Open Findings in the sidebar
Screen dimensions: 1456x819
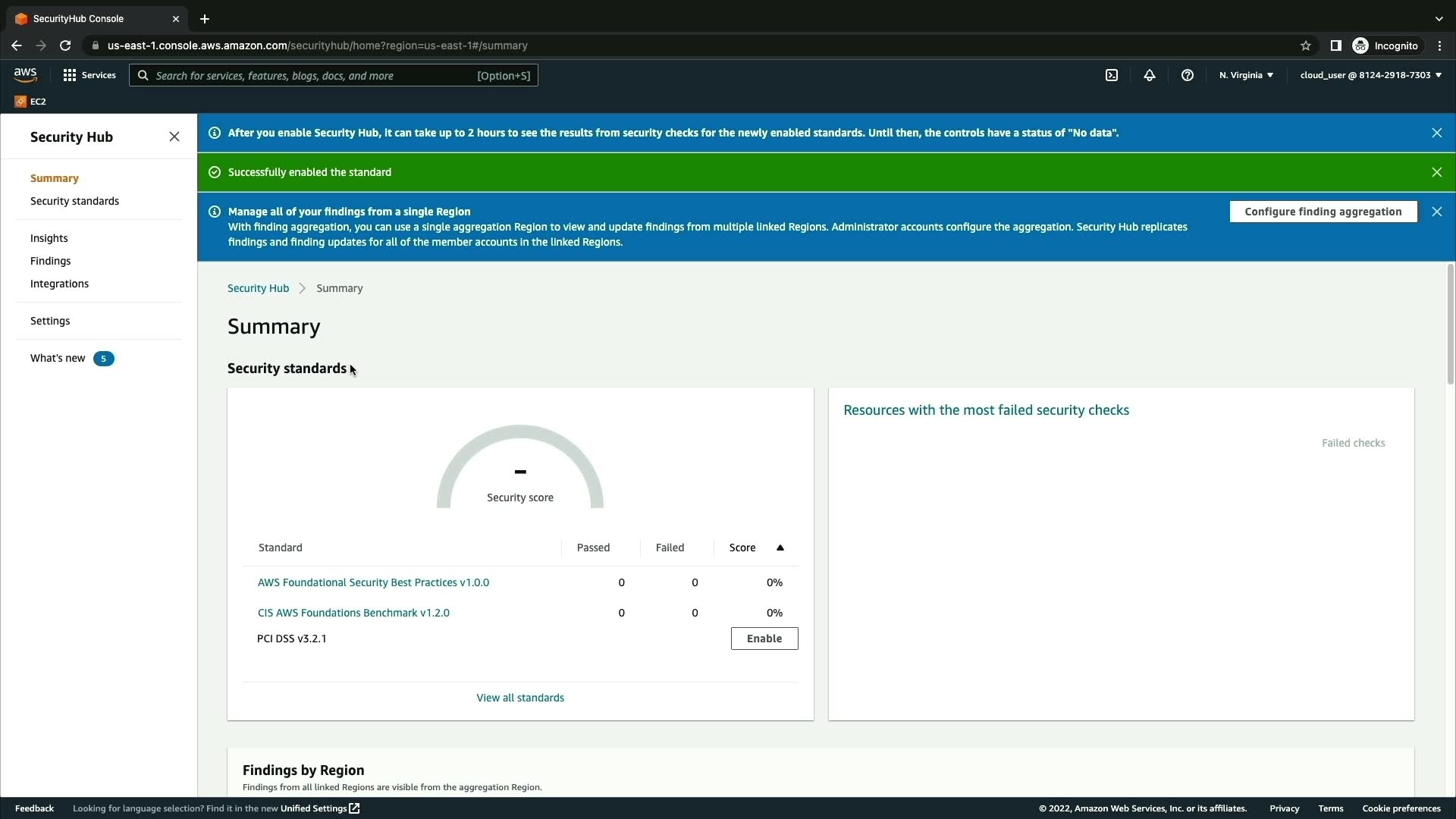(x=50, y=261)
